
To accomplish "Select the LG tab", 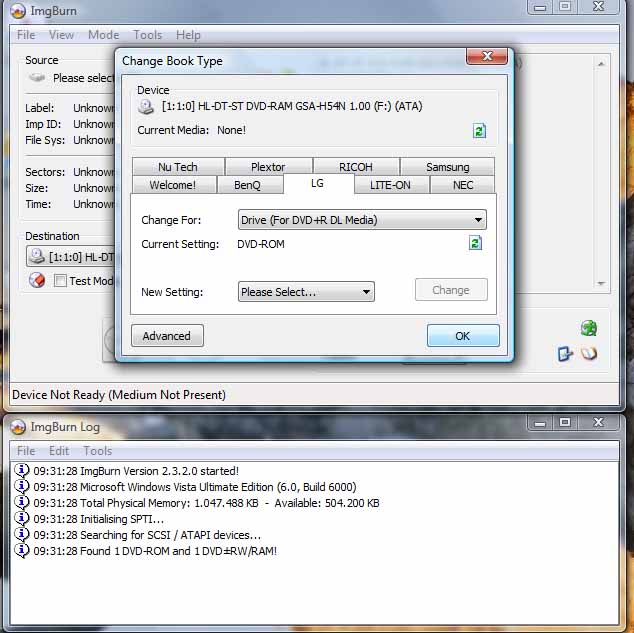I will pos(317,184).
